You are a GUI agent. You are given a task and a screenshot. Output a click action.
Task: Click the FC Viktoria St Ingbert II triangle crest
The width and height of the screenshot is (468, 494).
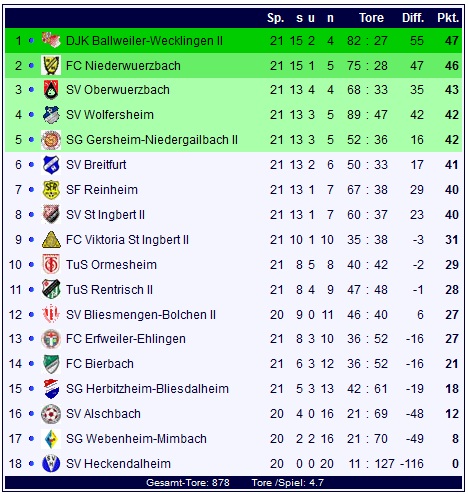(x=51, y=240)
